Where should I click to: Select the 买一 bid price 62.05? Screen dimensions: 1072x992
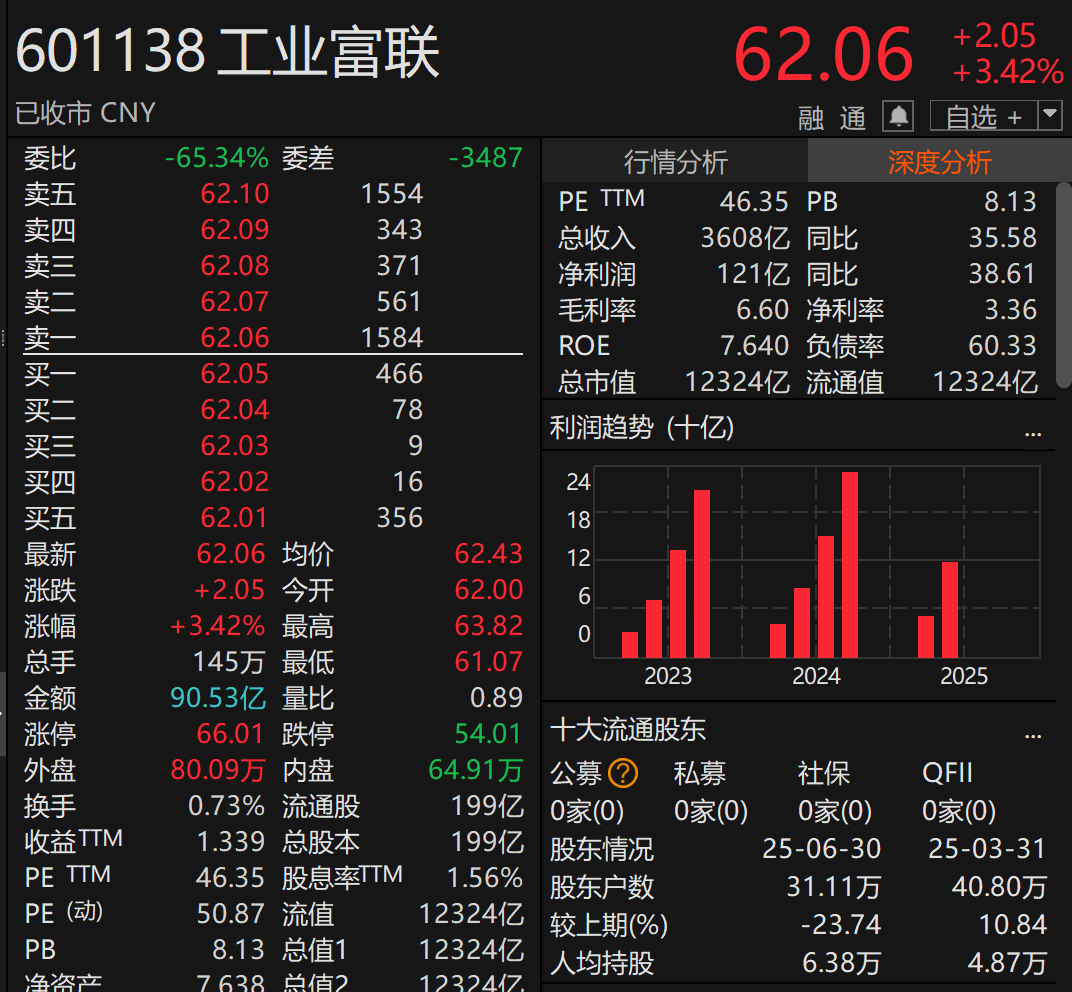click(x=234, y=374)
